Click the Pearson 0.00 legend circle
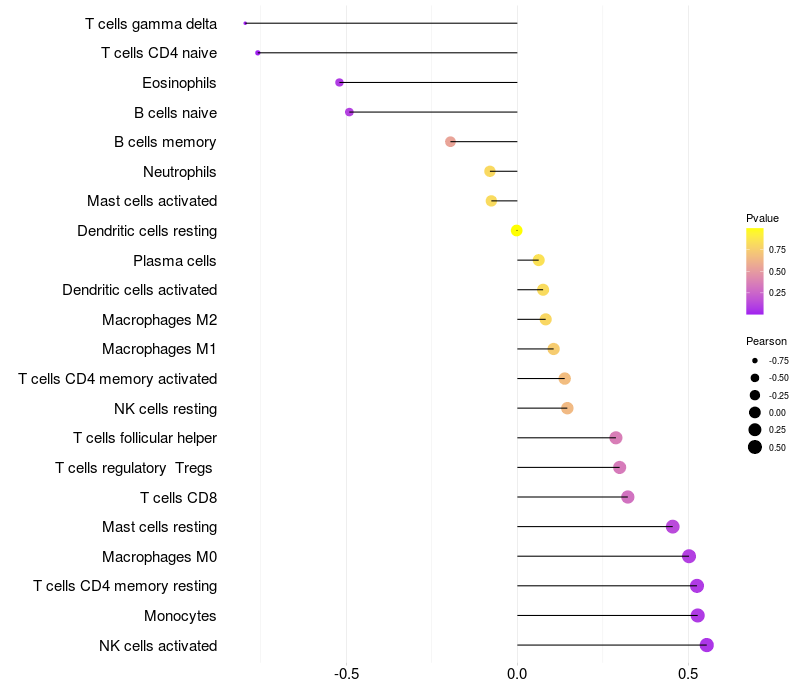The image size is (800, 700). pyautogui.click(x=755, y=412)
